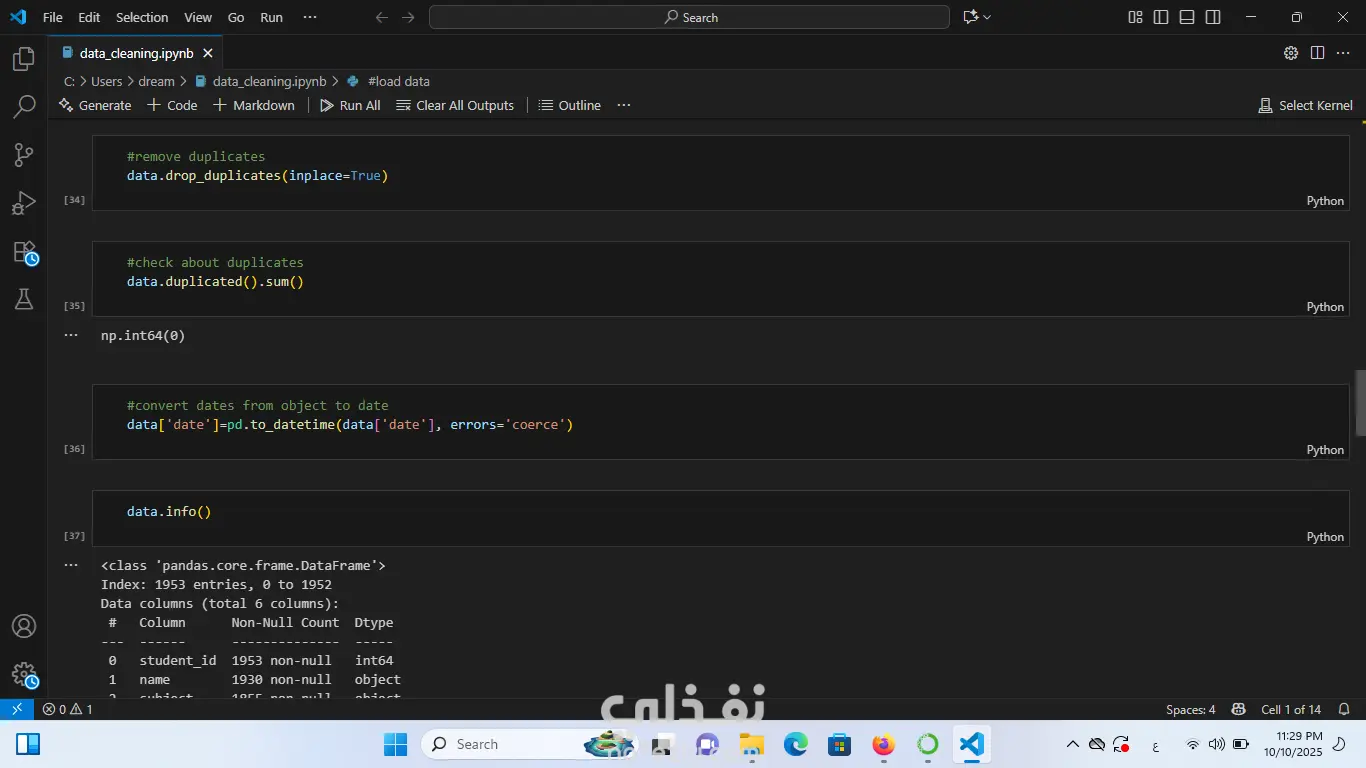Click the Generate button in the notebook toolbar
This screenshot has width=1366, height=768.
[95, 105]
